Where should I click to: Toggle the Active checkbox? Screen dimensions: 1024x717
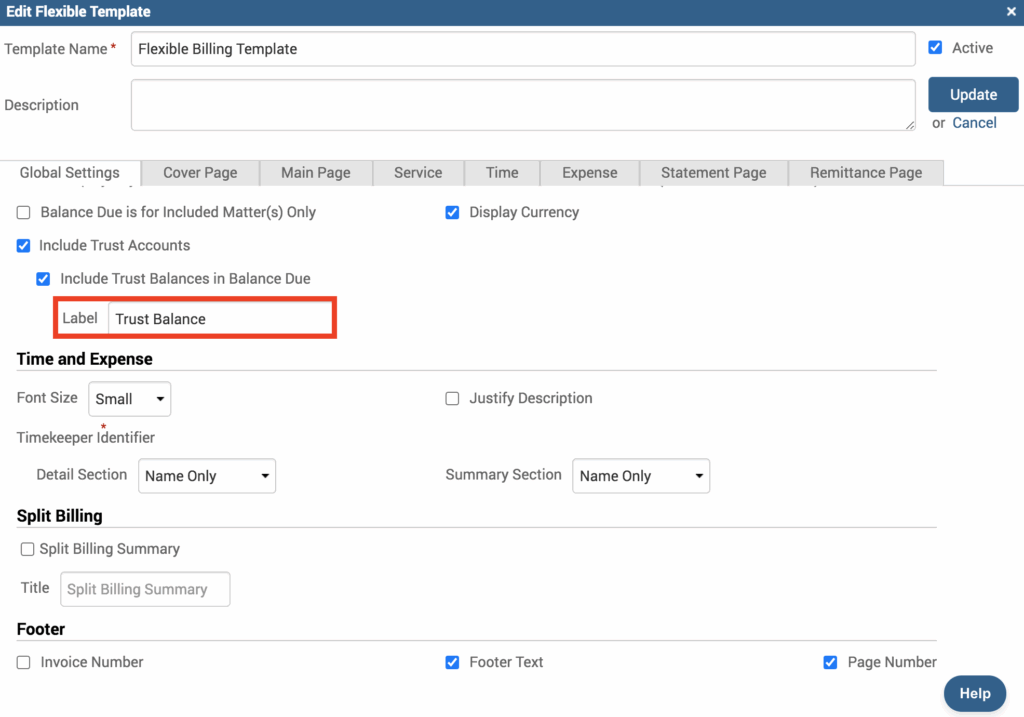point(936,48)
